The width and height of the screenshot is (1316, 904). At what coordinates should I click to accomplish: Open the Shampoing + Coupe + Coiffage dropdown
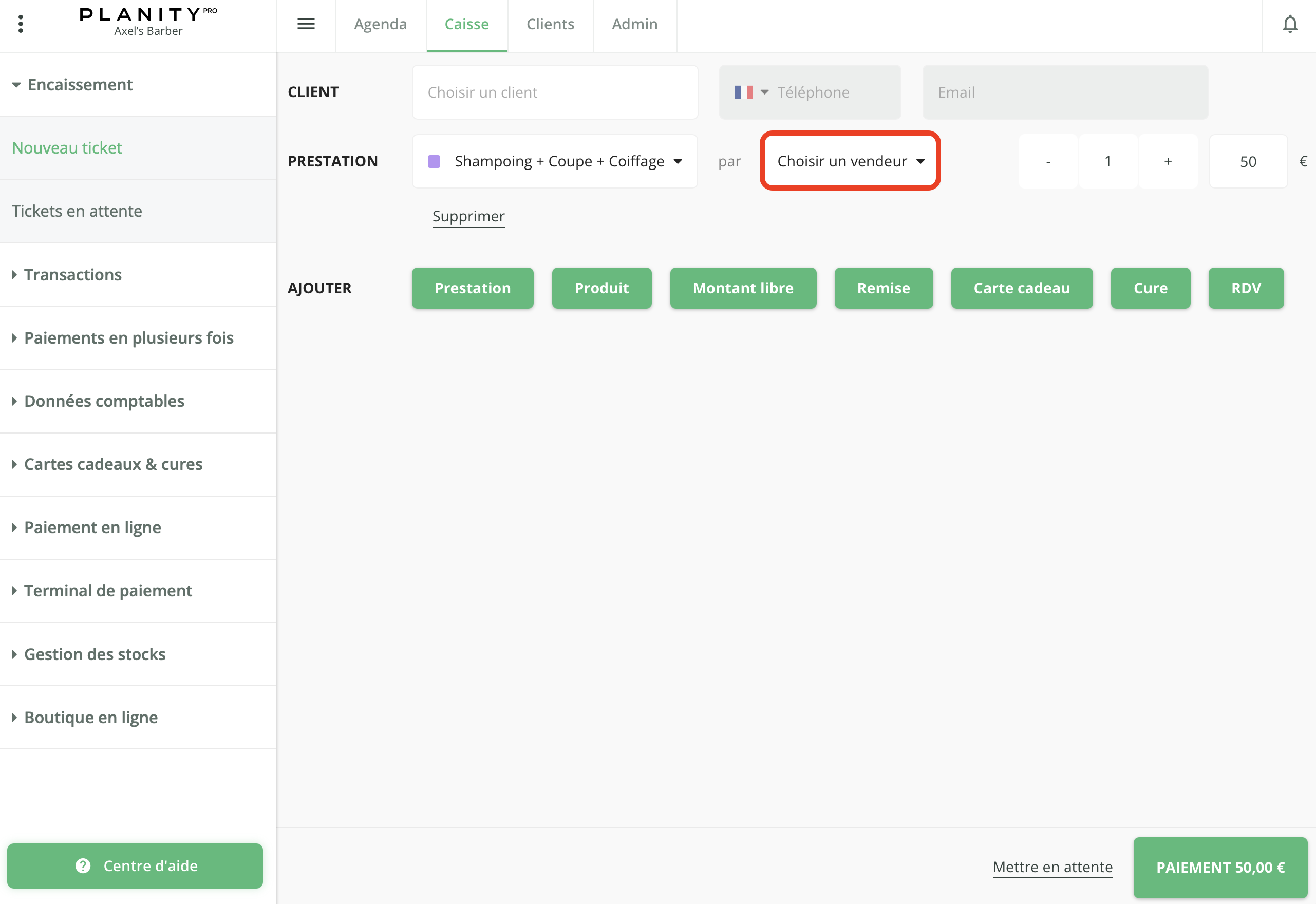[x=555, y=161]
